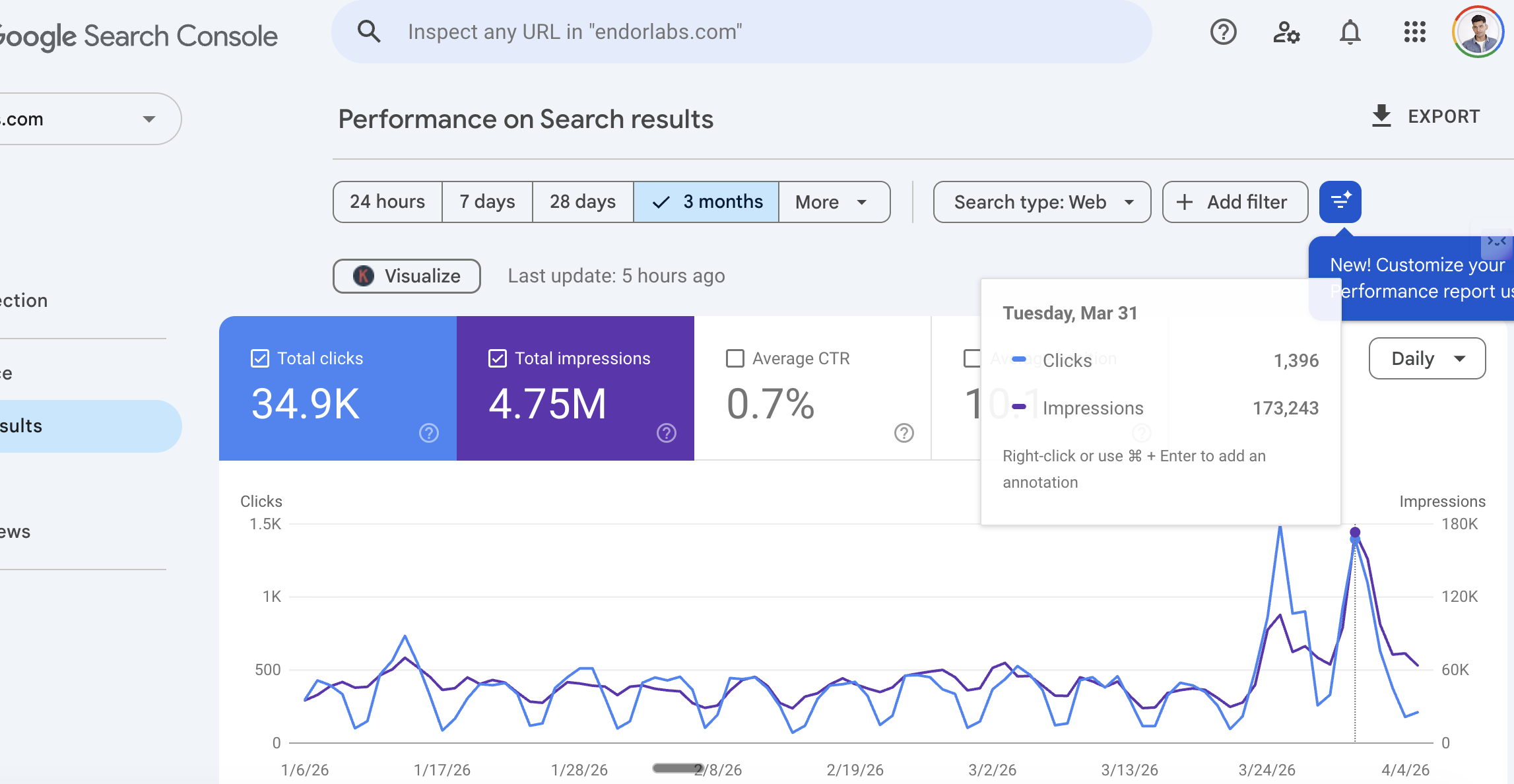Open the Search type Web dropdown
Image resolution: width=1514 pixels, height=784 pixels.
1041,202
